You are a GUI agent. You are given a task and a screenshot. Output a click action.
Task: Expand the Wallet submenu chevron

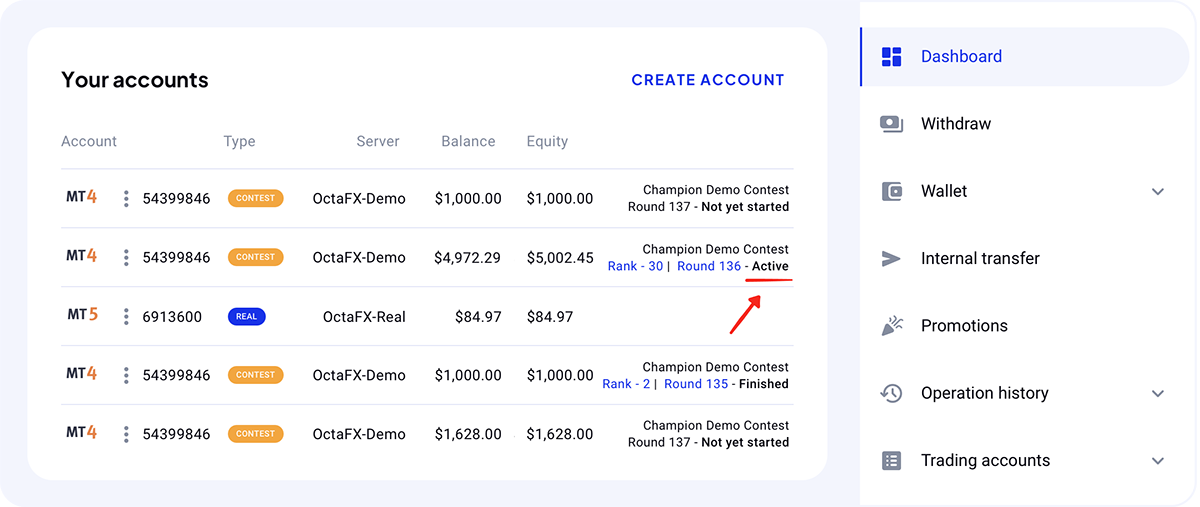(1158, 191)
